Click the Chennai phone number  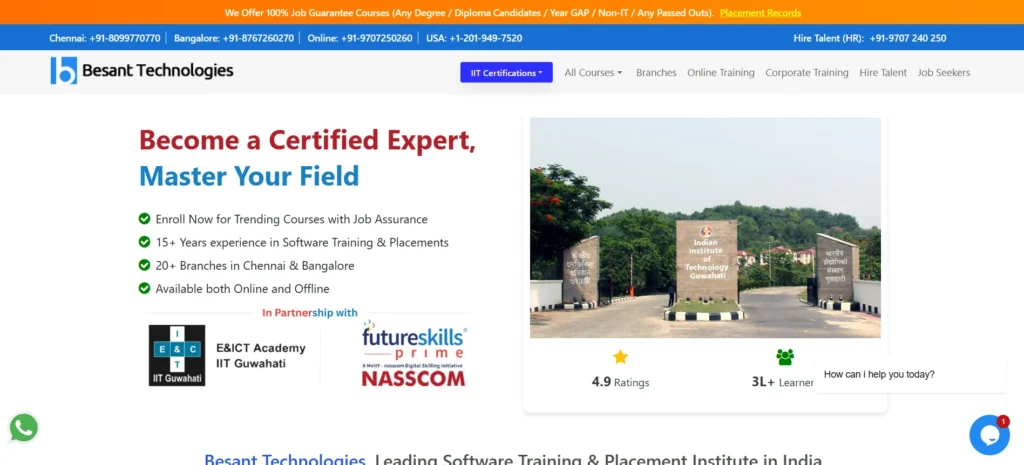[x=125, y=38]
